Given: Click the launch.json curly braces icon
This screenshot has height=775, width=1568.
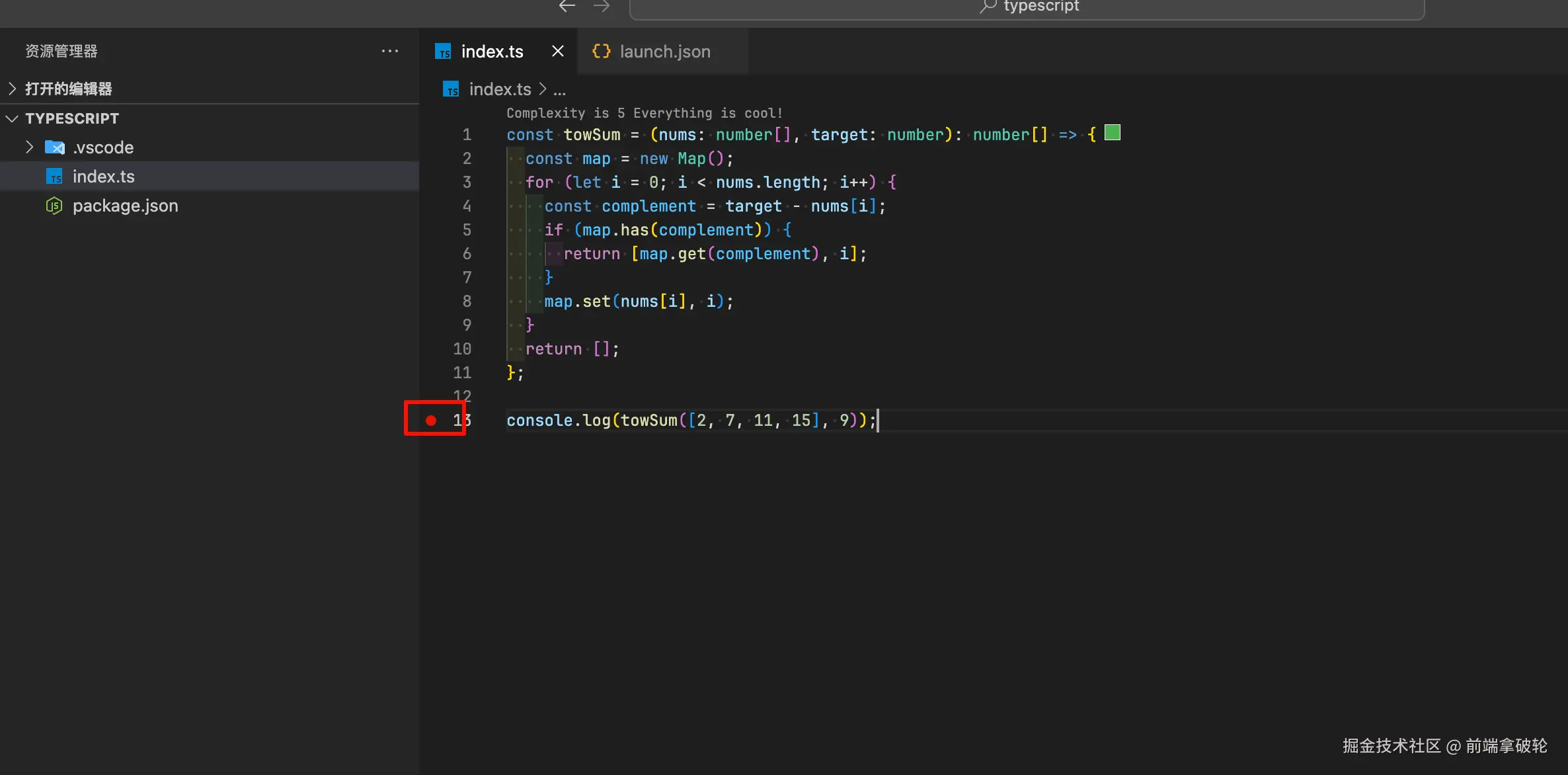Looking at the screenshot, I should click(601, 51).
